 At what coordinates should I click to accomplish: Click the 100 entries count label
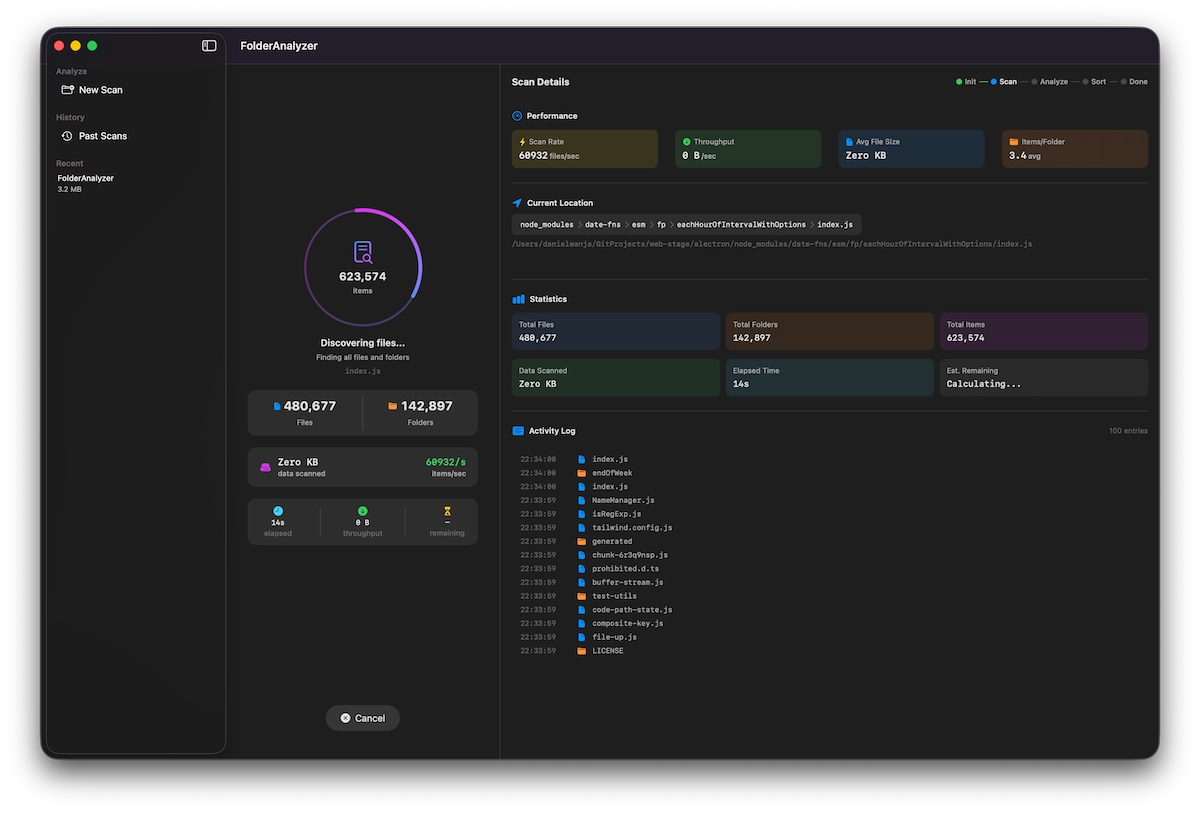point(1128,431)
